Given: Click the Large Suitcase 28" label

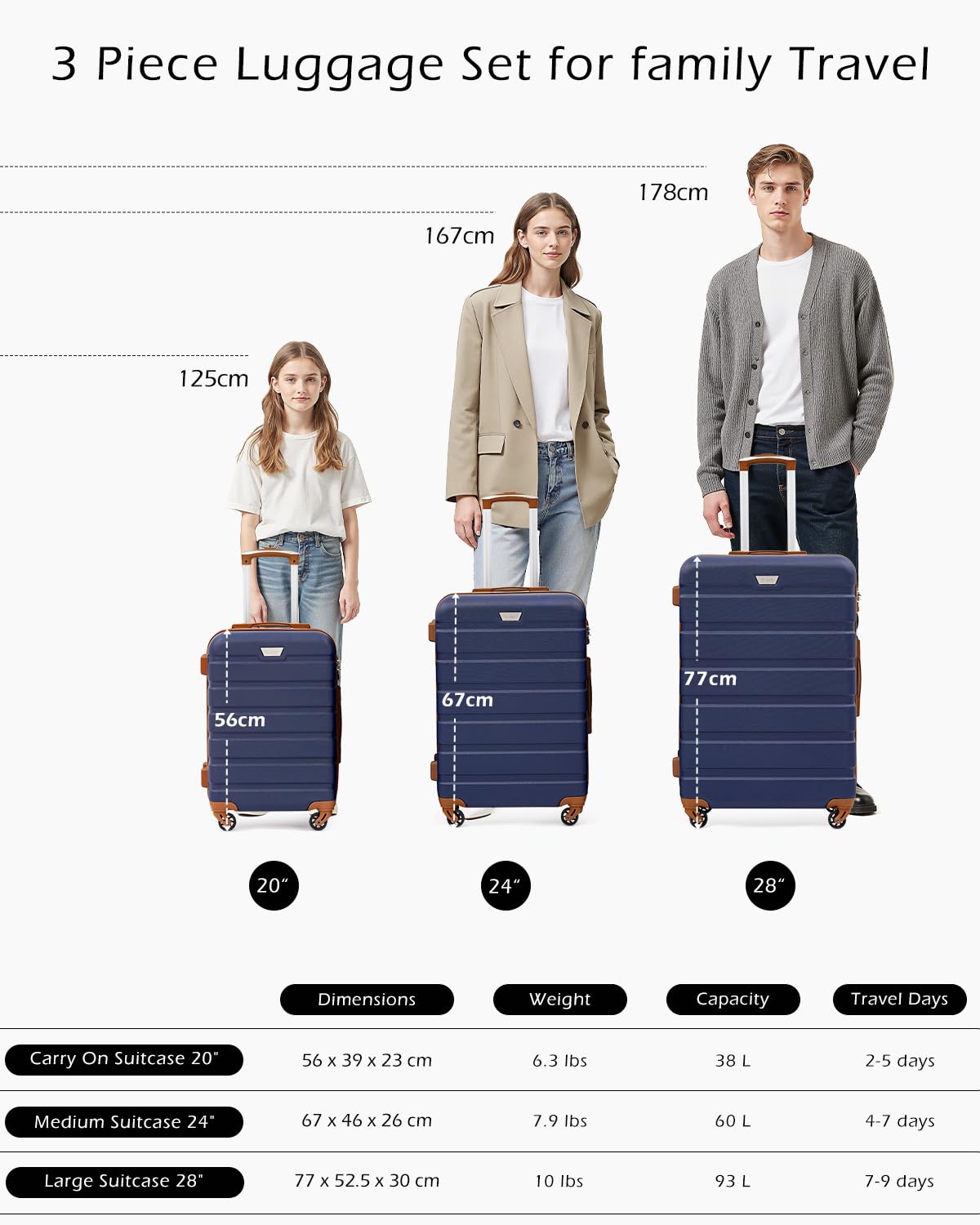Looking at the screenshot, I should tap(124, 1182).
